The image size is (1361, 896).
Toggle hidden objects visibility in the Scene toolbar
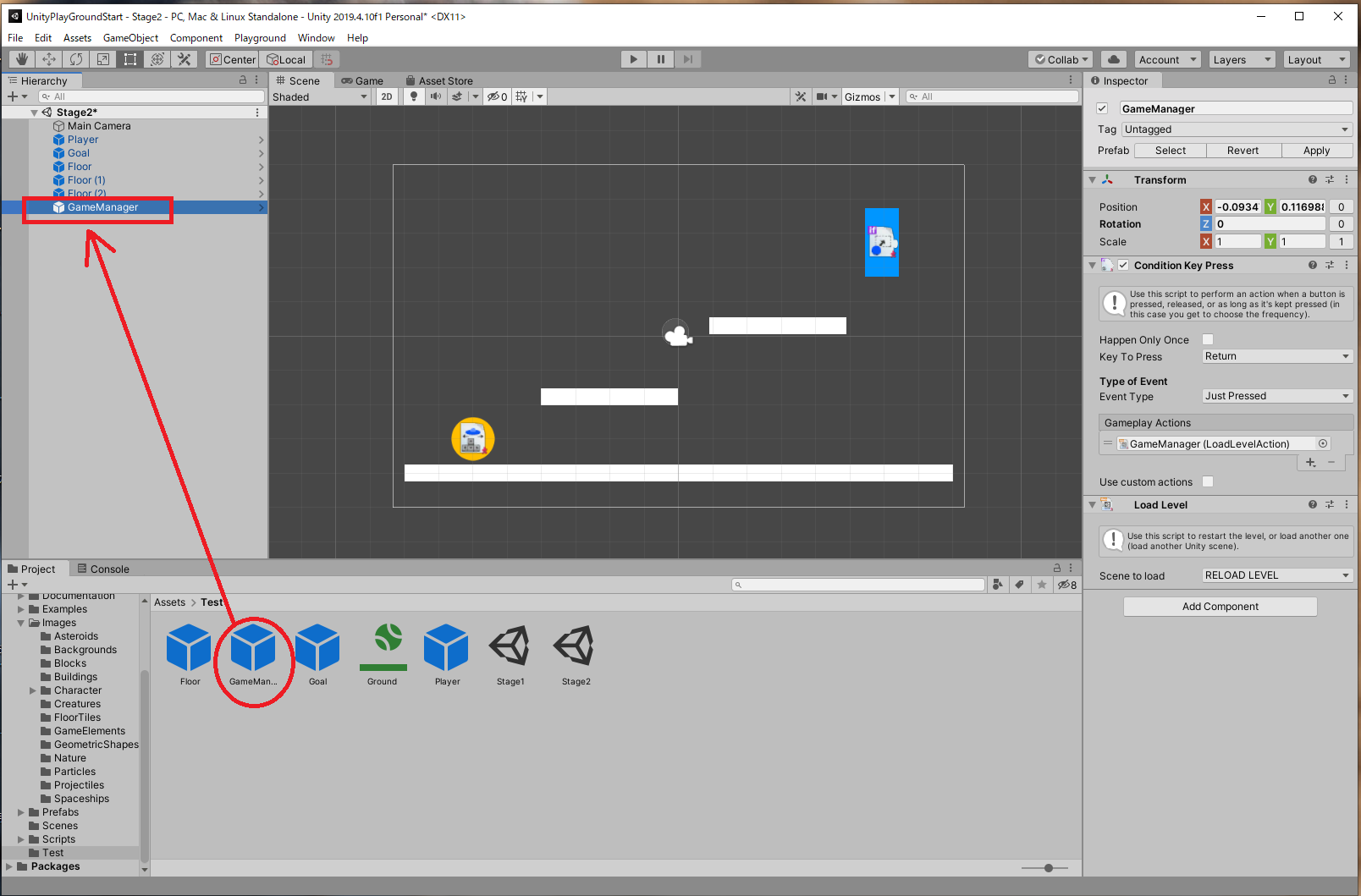497,96
